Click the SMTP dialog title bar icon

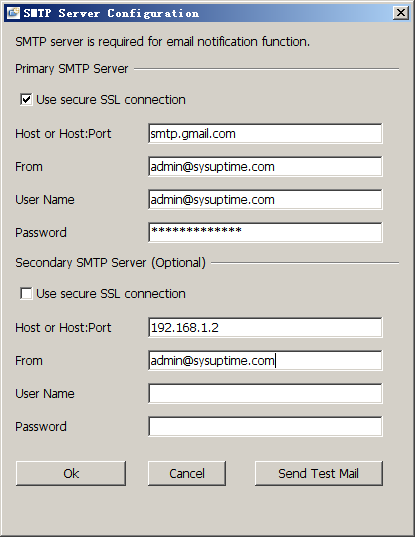(13, 13)
